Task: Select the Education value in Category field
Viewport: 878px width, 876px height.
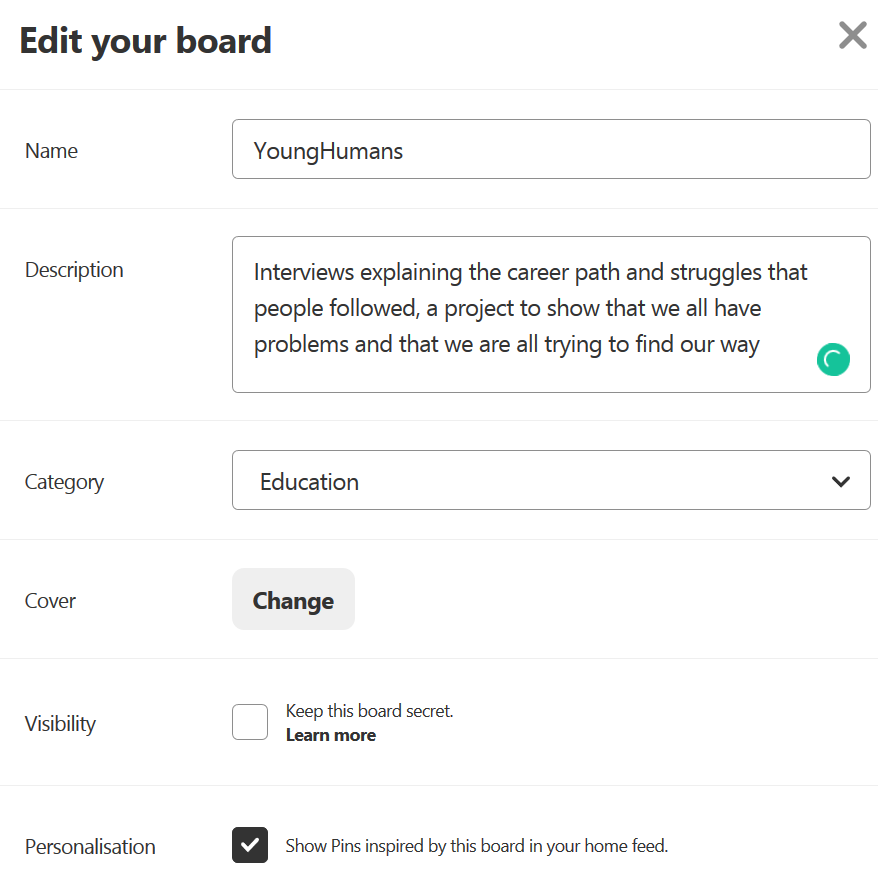Action: 310,482
